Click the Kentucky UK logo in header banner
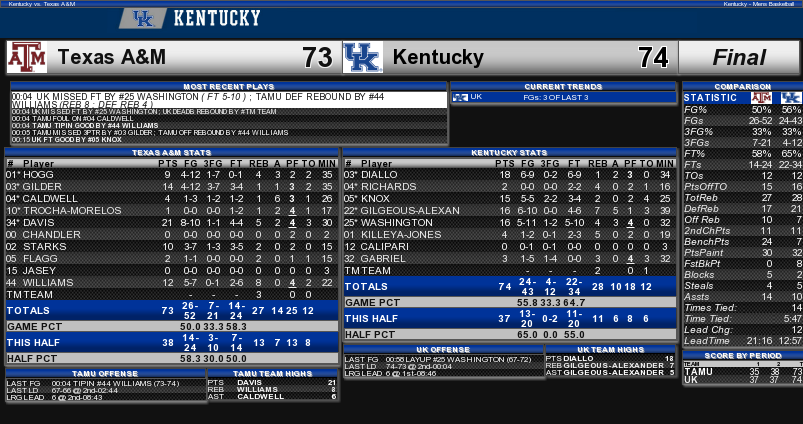Image resolution: width=803 pixels, height=424 pixels. coord(143,19)
